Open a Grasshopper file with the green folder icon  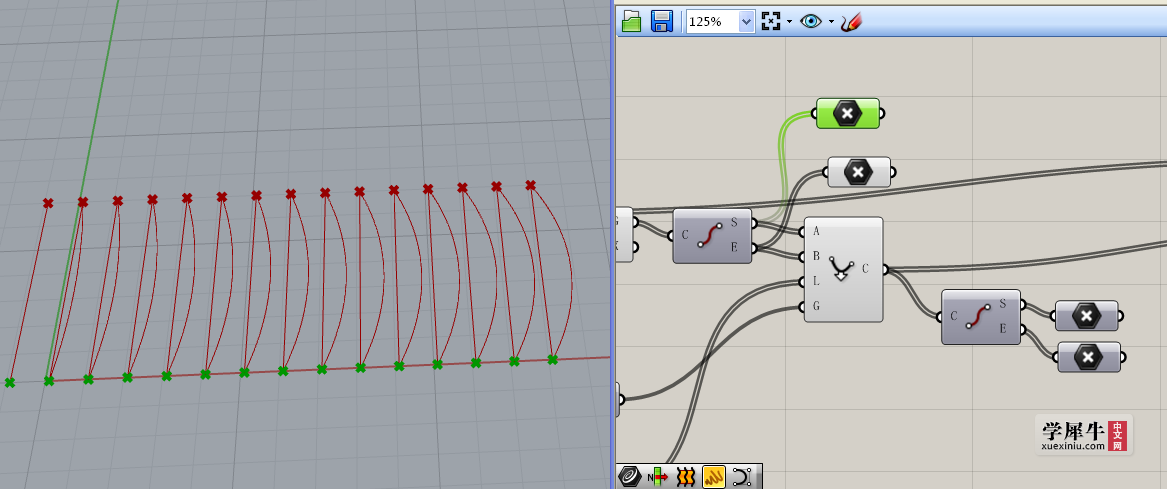tap(632, 21)
